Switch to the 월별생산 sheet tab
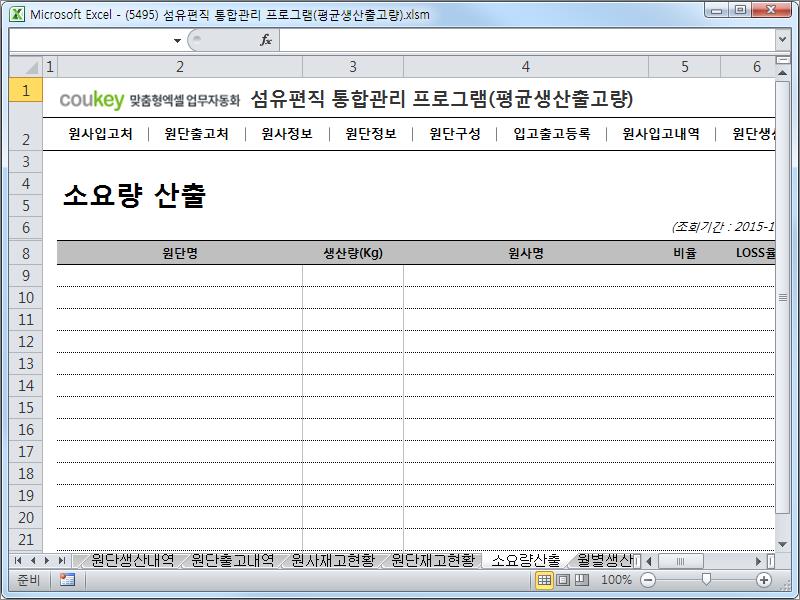Screen dimensions: 800x600 pos(605,560)
